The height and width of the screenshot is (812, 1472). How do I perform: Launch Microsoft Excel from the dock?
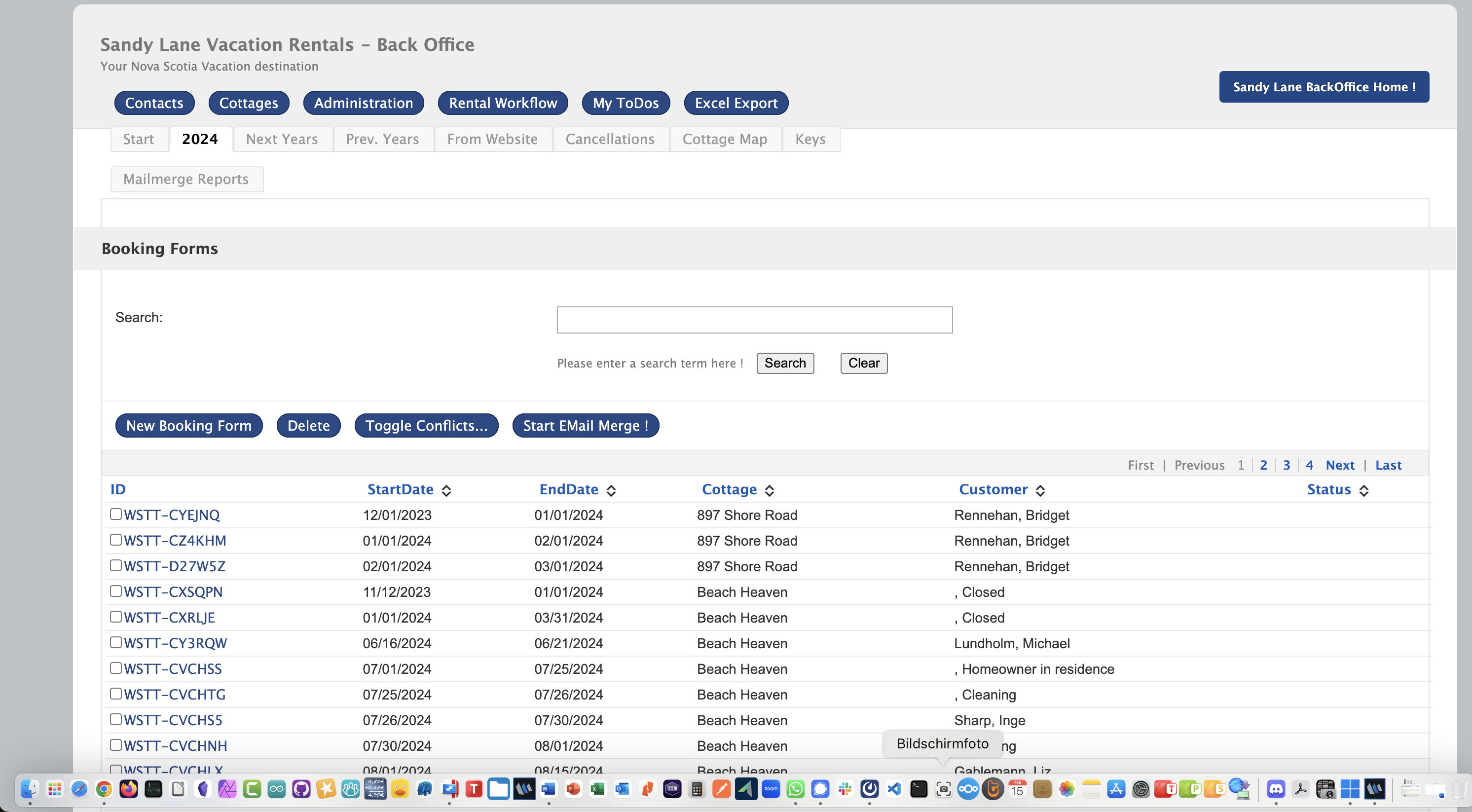(598, 789)
